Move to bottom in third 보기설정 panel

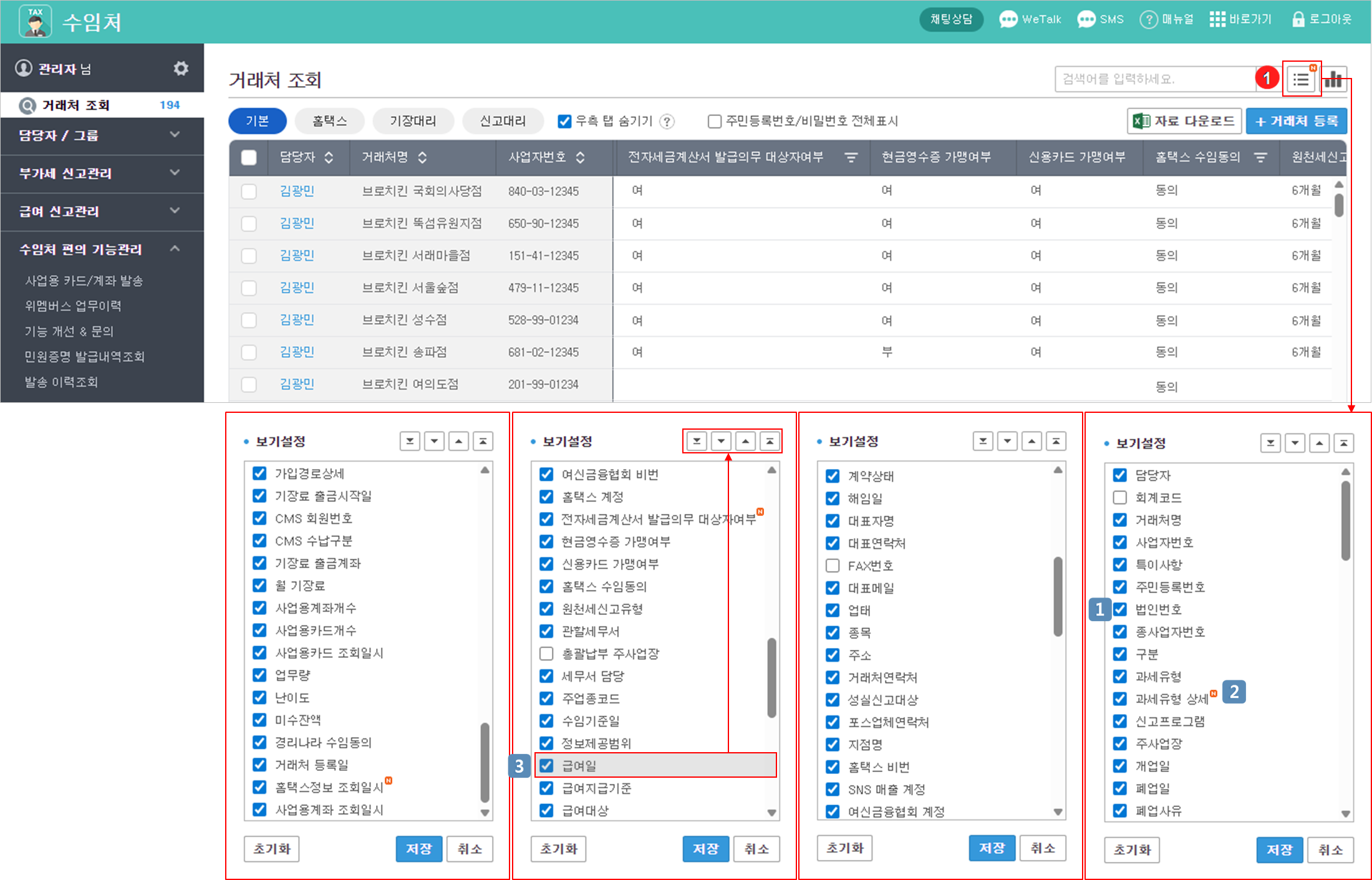983,441
